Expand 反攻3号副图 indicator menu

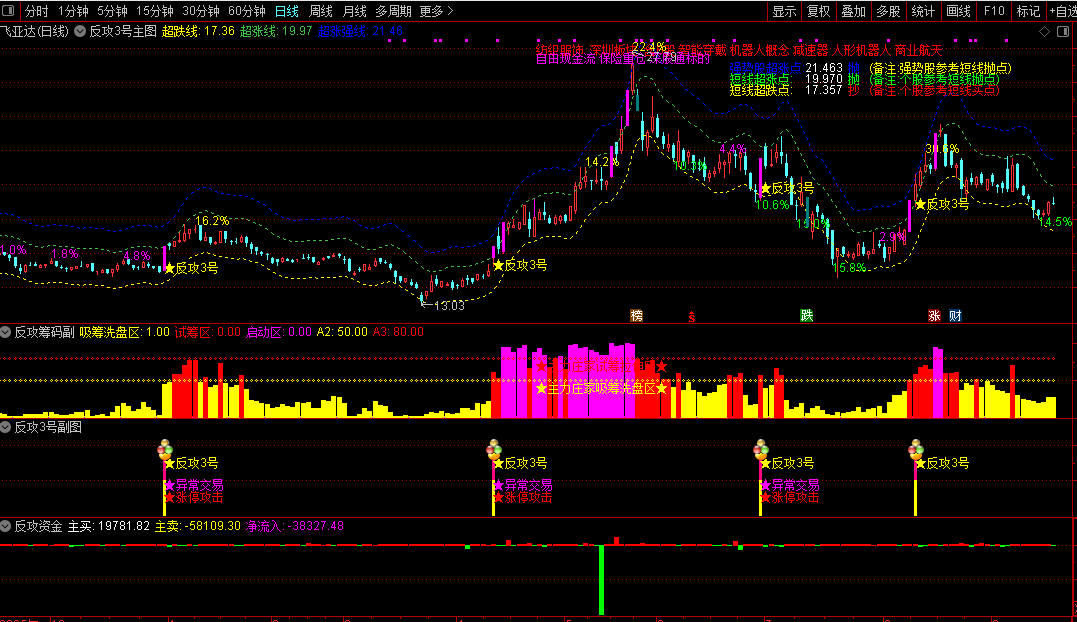(x=5, y=427)
